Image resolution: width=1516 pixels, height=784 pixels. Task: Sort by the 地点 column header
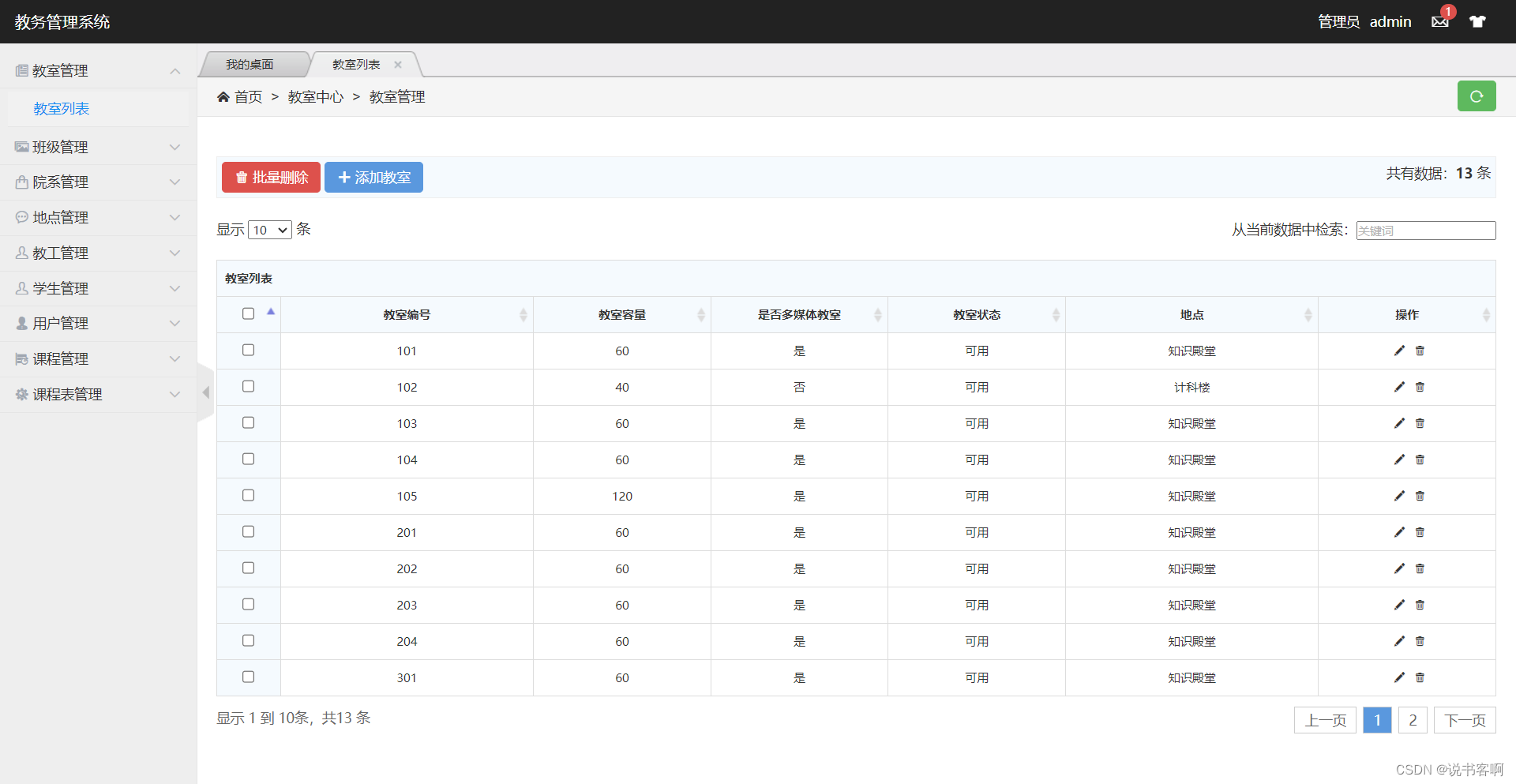coord(1191,314)
